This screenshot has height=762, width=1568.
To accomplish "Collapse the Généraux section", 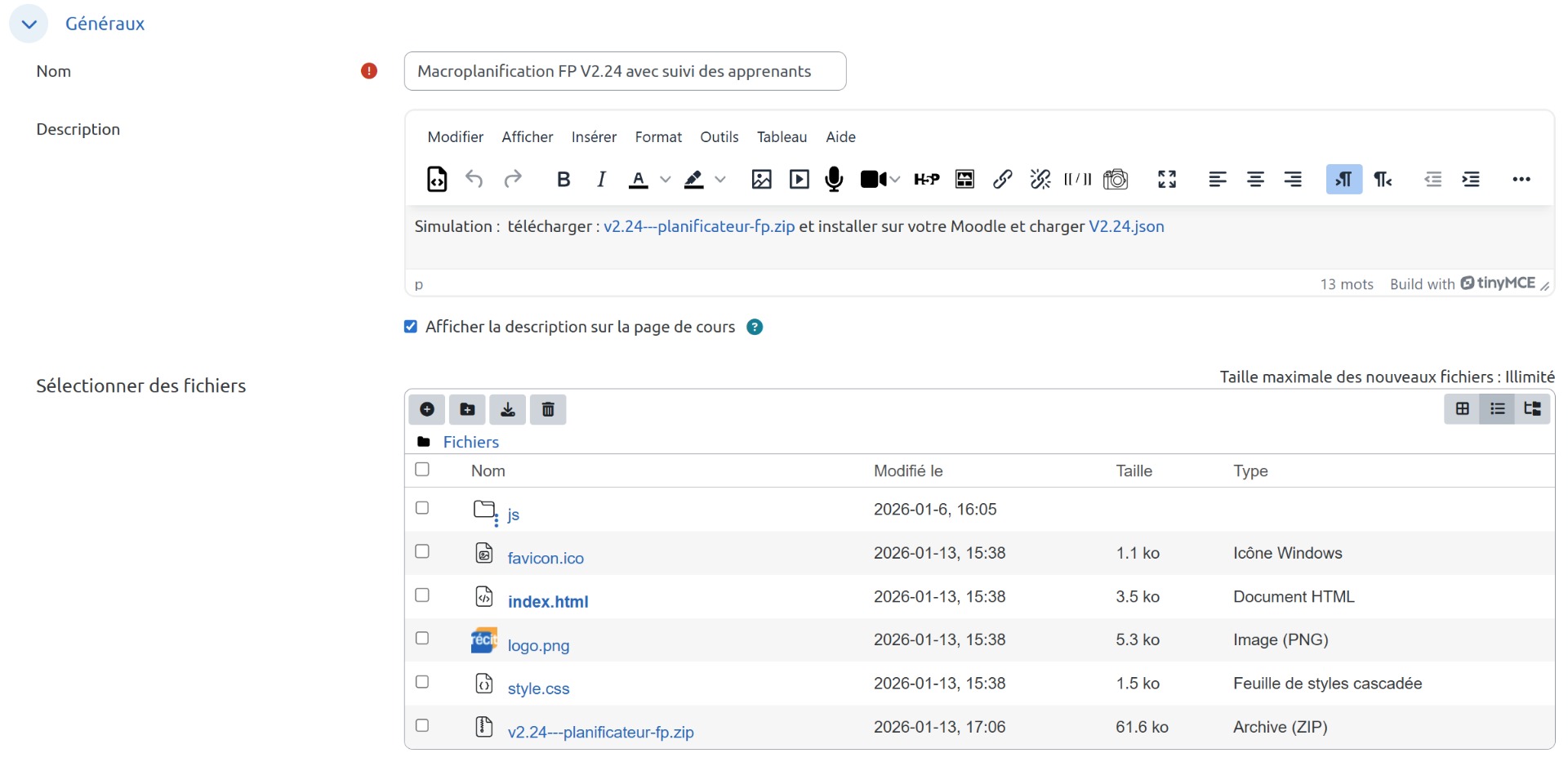I will pyautogui.click(x=29, y=24).
